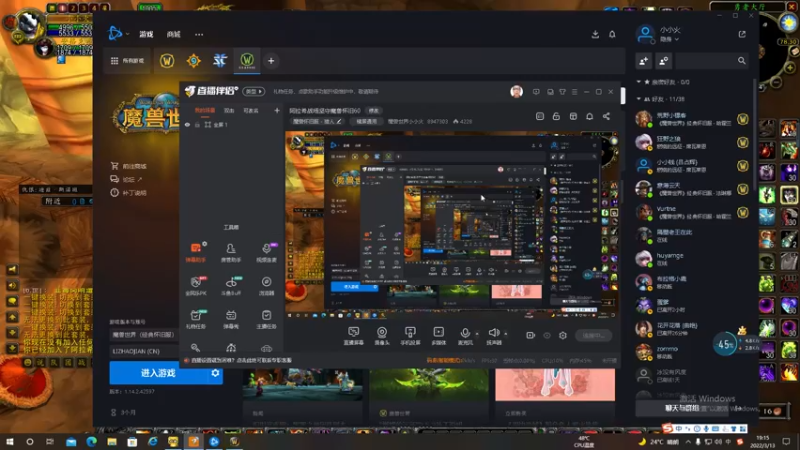
Task: Click the add friend icon in friends panel
Action: (643, 61)
